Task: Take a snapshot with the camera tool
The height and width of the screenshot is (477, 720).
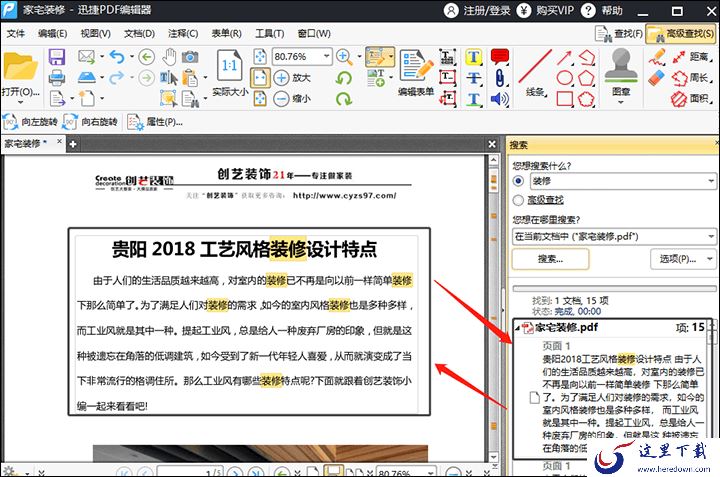Action: [190, 57]
